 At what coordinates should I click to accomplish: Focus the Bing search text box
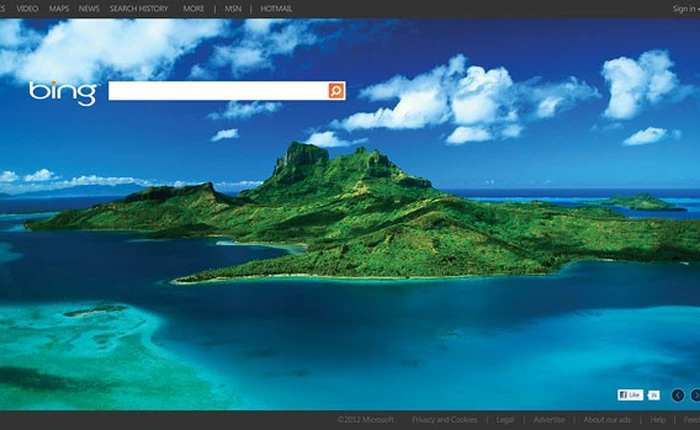click(218, 91)
